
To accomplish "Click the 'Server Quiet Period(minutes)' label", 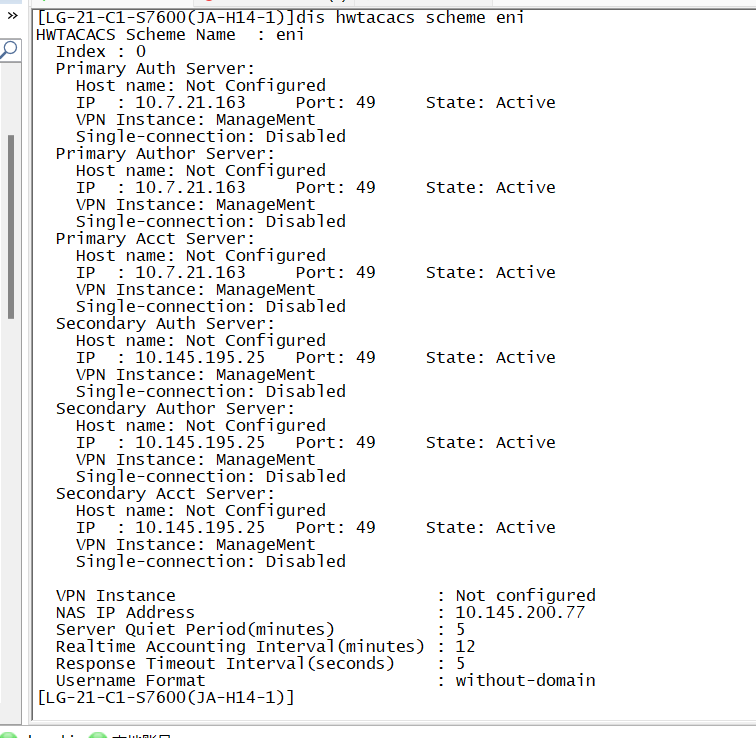I will tap(195, 629).
